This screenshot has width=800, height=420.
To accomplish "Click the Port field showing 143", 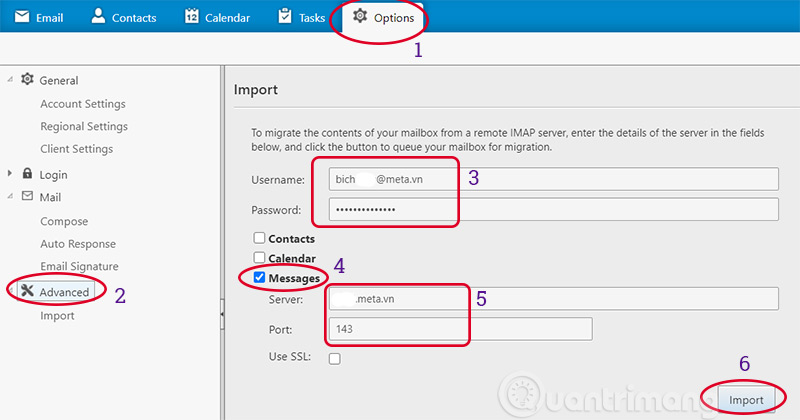I will 460,329.
